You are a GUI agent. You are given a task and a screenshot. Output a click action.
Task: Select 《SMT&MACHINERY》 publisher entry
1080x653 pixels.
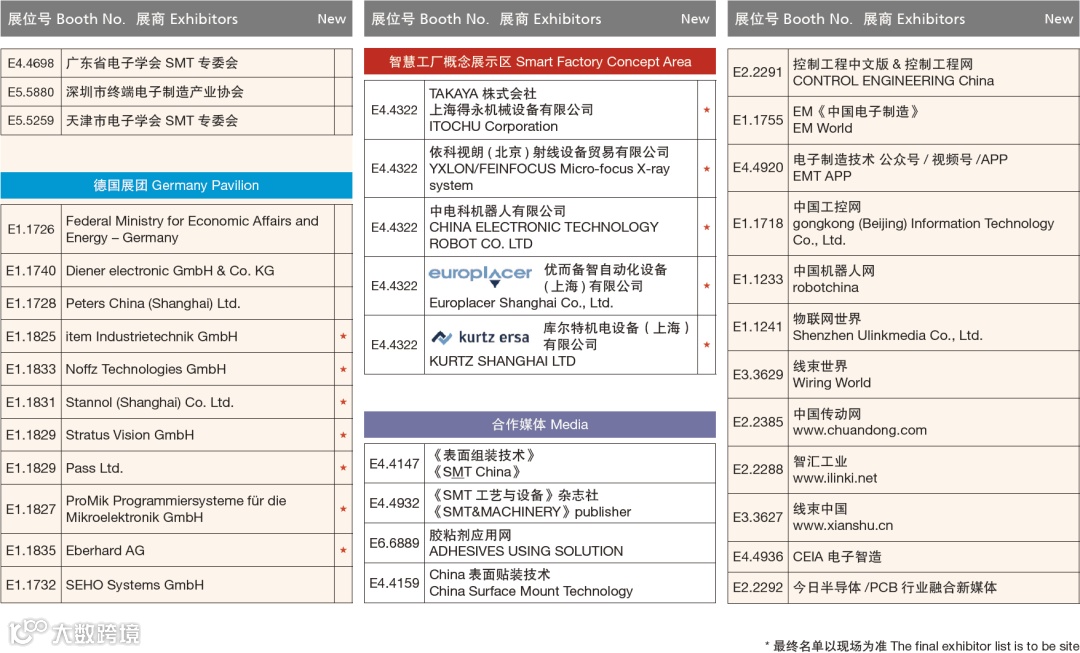click(530, 512)
